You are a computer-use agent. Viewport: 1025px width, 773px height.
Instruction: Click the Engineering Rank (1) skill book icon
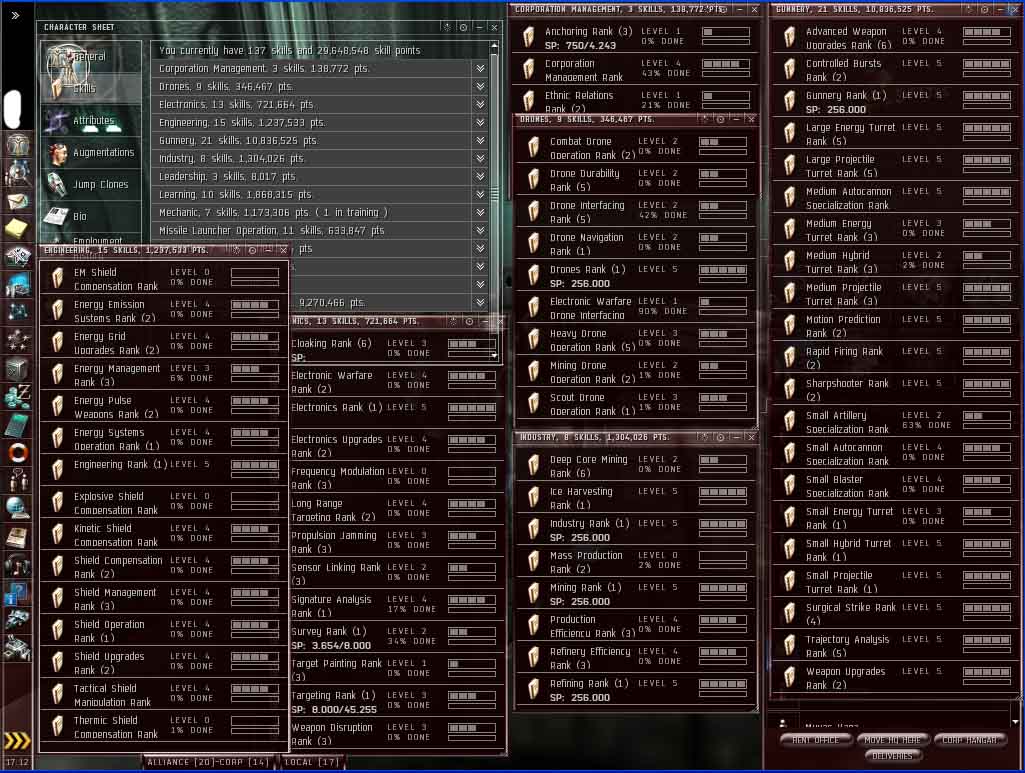coord(58,470)
